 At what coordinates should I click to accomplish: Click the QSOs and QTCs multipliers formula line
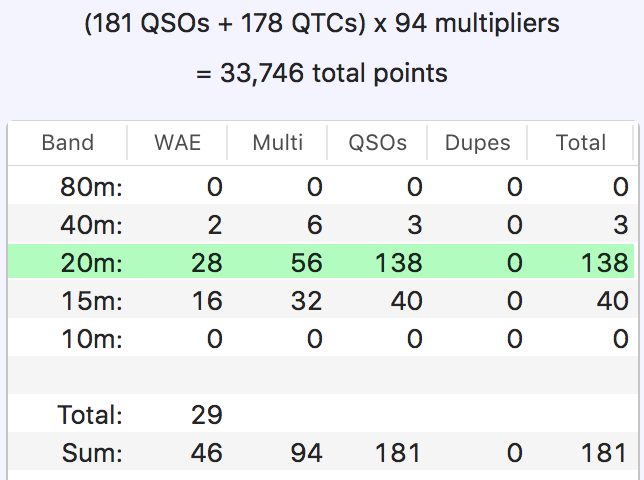pos(322,23)
